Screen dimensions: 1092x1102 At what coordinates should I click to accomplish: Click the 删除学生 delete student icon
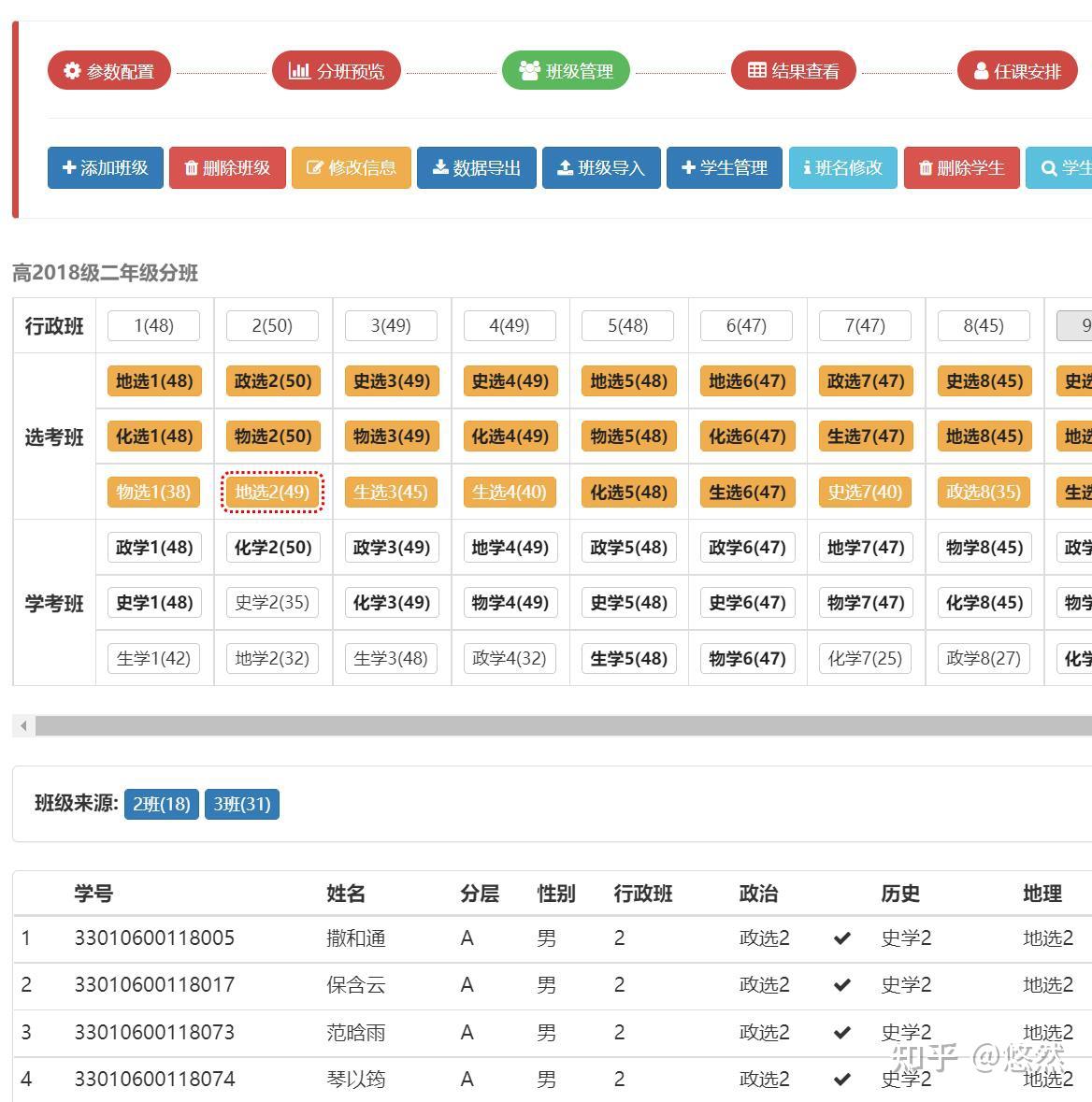[x=926, y=168]
